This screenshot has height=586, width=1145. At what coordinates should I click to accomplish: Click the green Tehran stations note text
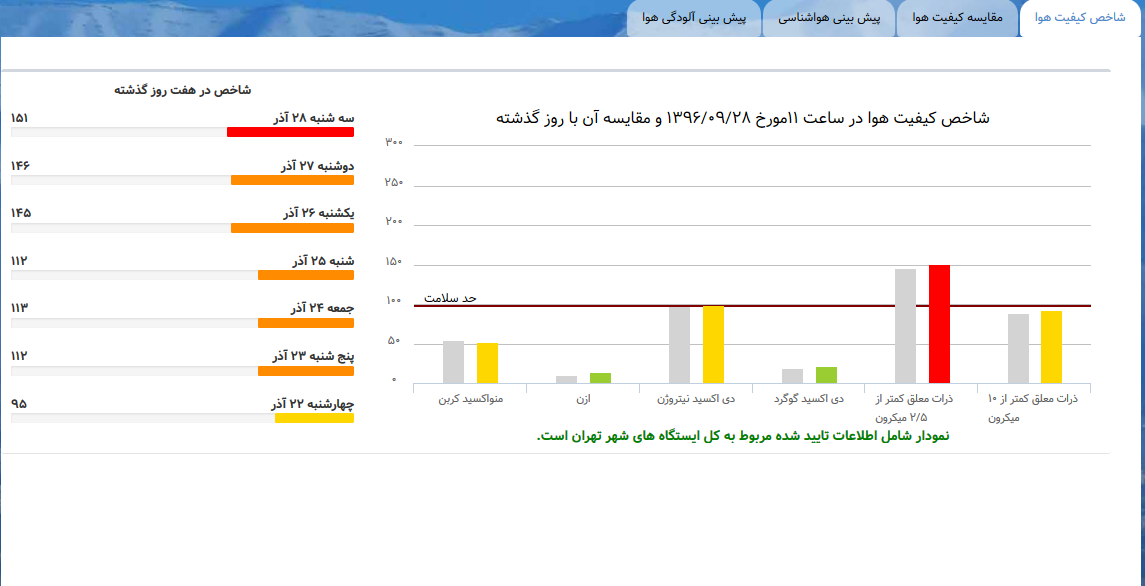click(x=742, y=436)
